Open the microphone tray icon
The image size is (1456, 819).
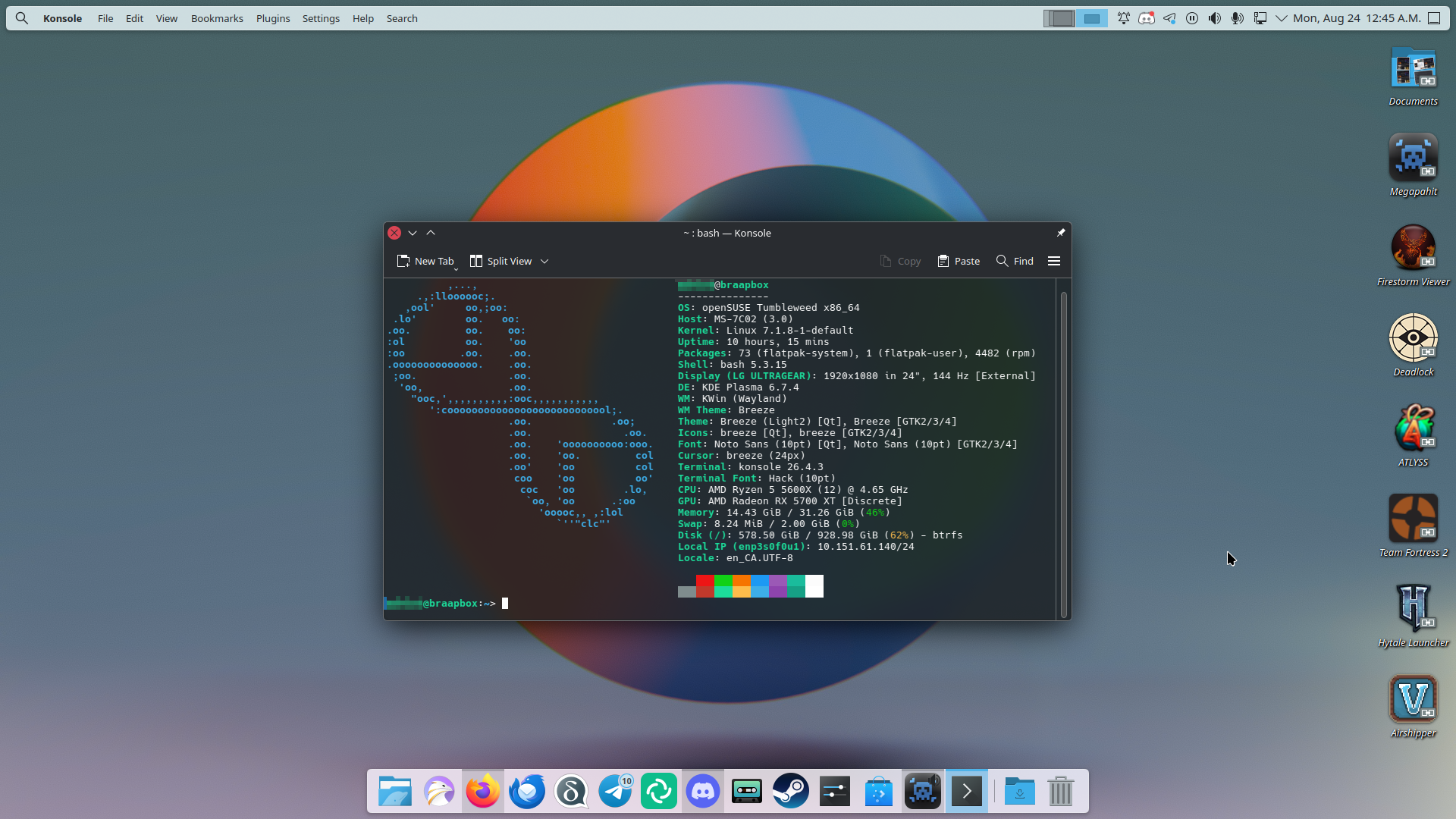(1238, 18)
